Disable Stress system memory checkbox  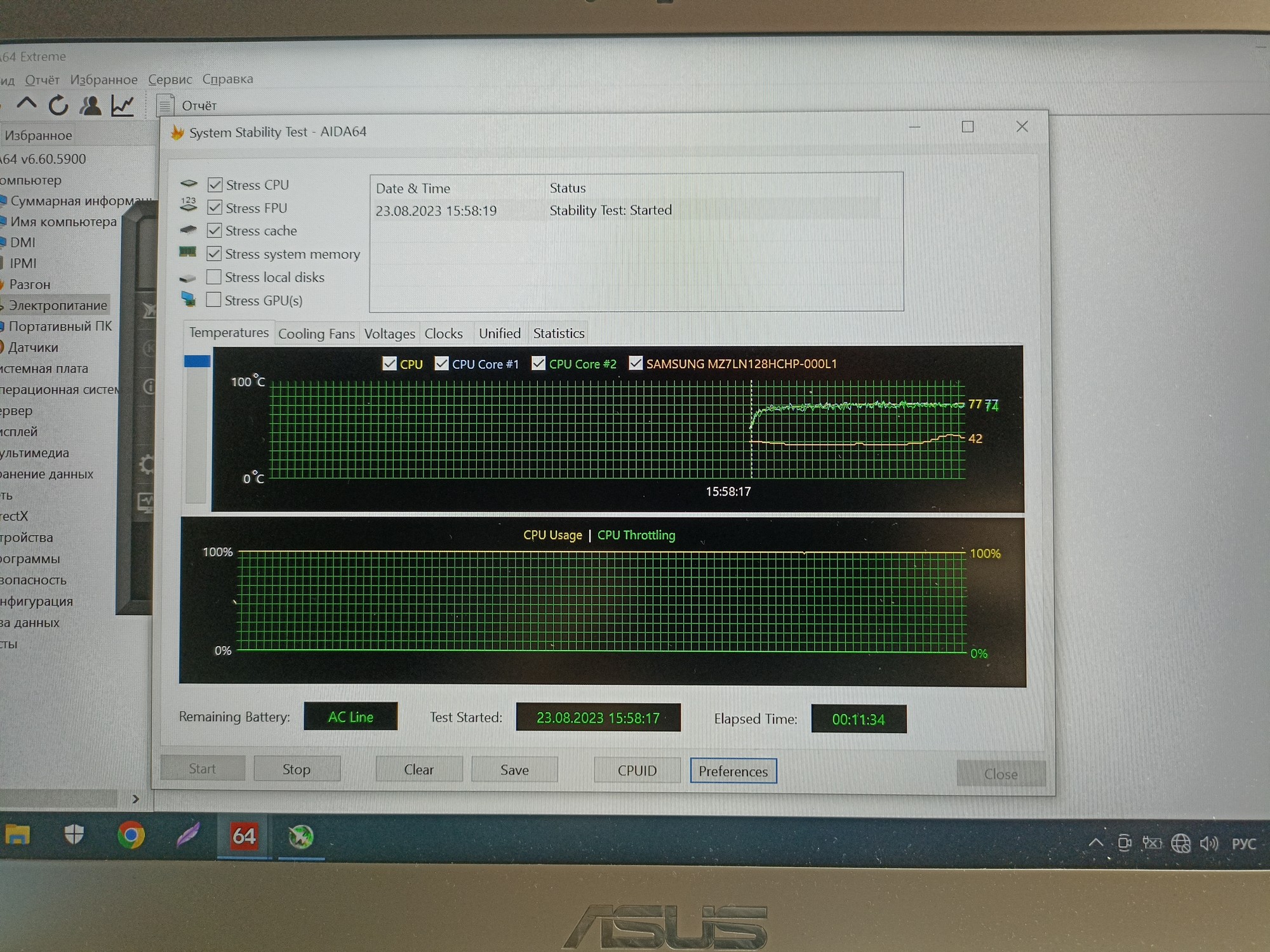click(x=215, y=254)
